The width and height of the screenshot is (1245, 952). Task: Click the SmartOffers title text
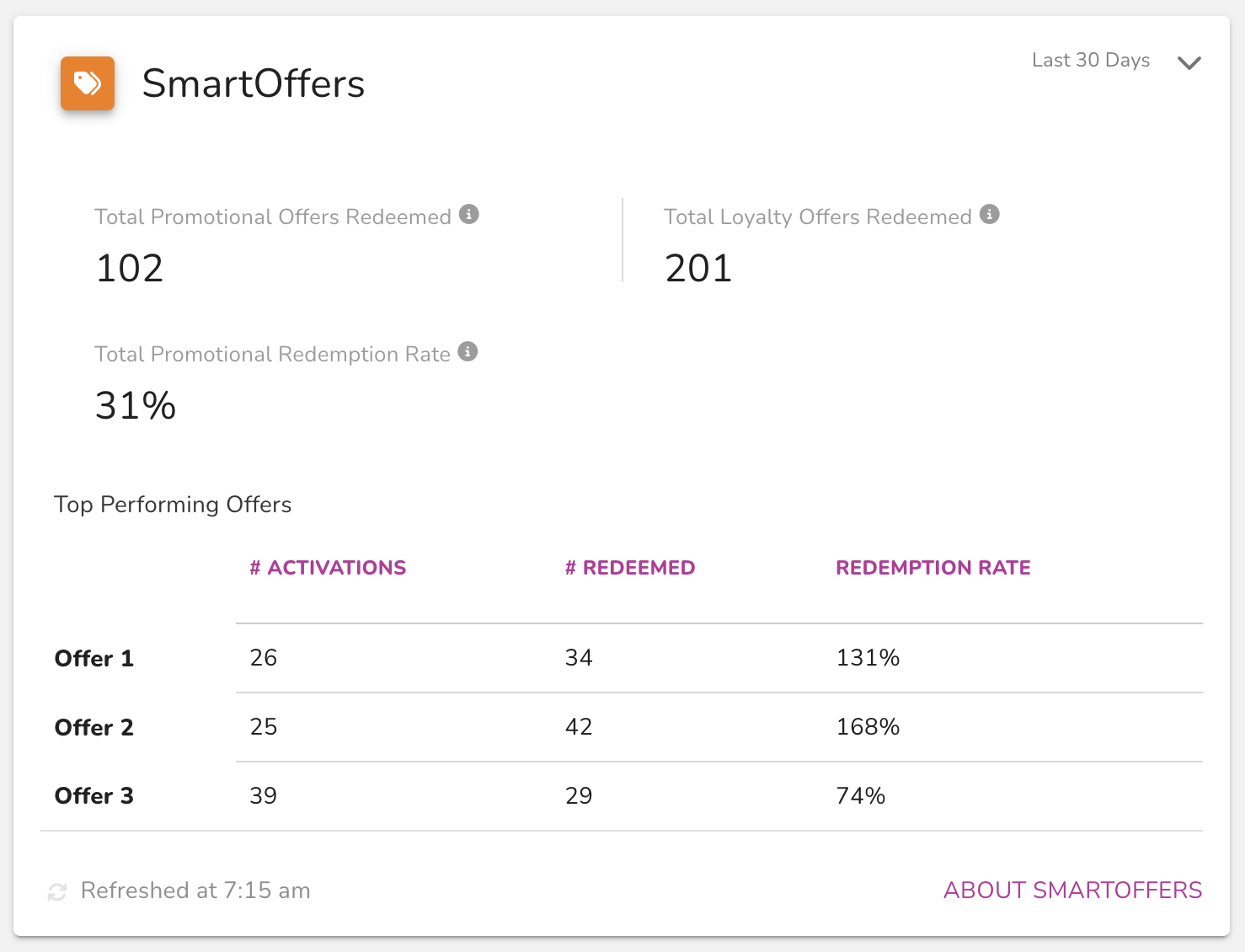[x=254, y=83]
